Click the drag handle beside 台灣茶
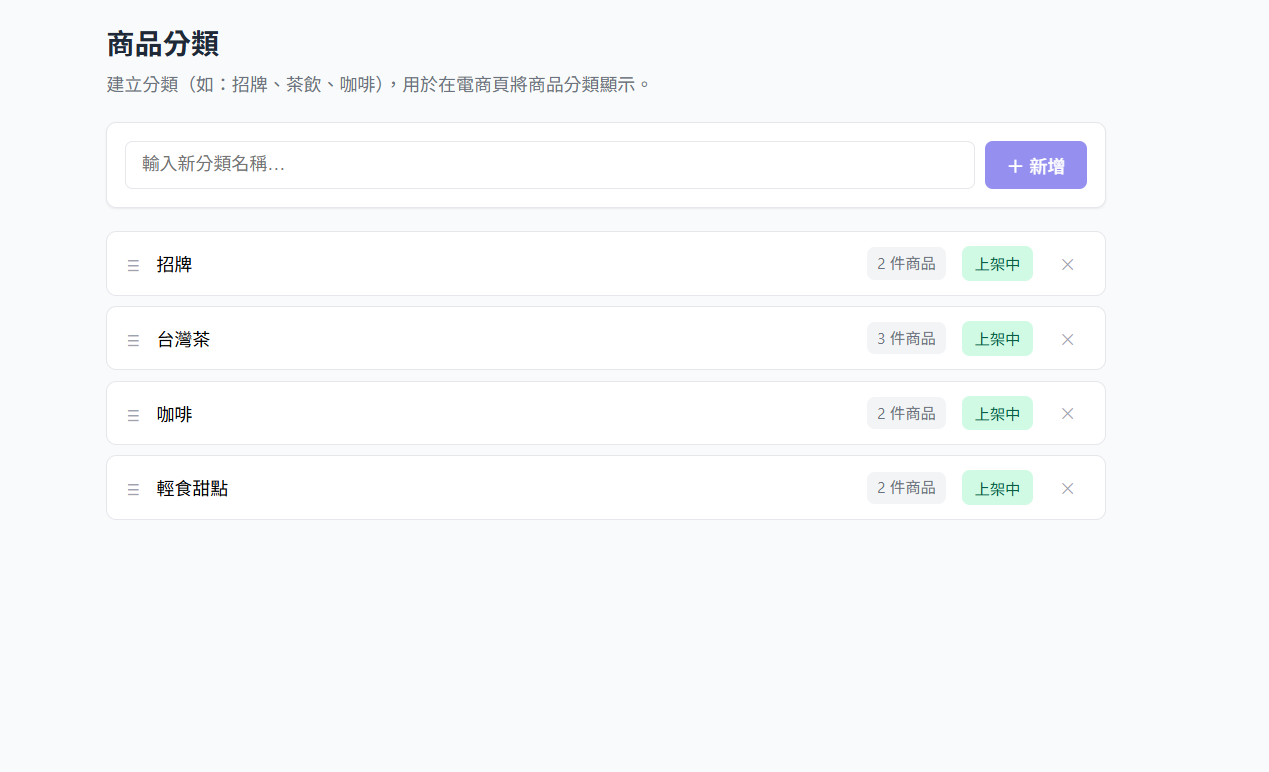 pyautogui.click(x=133, y=340)
